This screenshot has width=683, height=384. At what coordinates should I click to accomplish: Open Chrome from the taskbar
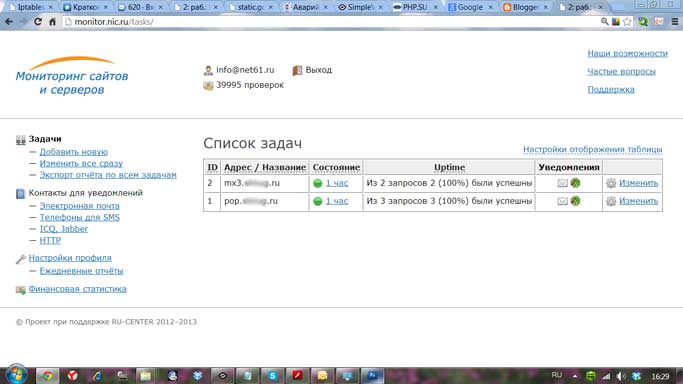point(47,376)
